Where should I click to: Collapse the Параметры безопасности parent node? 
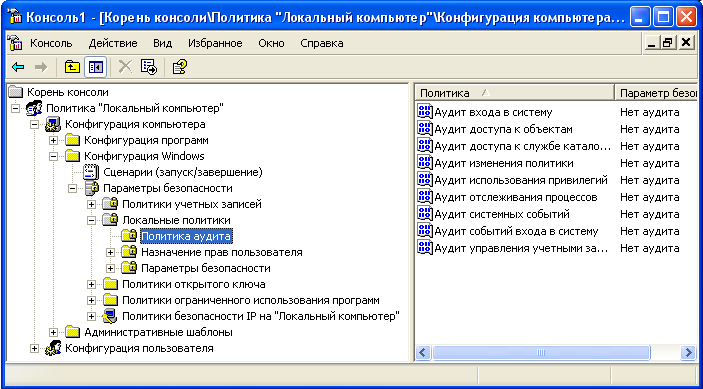pyautogui.click(x=72, y=188)
